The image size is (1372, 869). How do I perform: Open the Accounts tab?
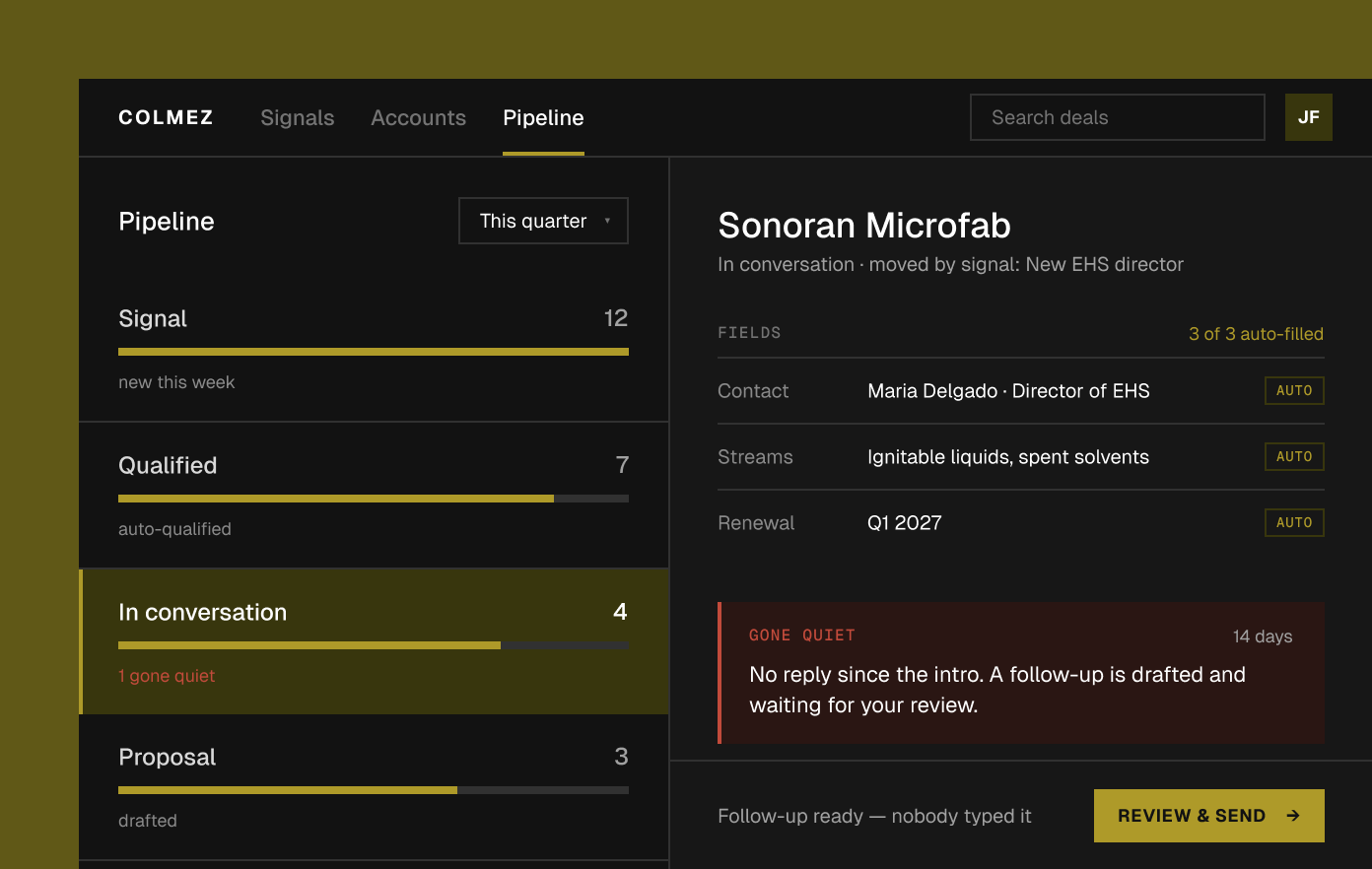click(419, 117)
